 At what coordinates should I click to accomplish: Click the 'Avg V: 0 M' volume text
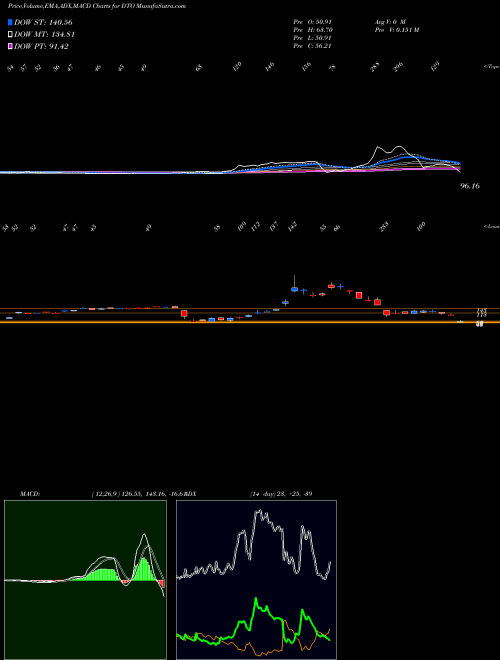point(389,21)
